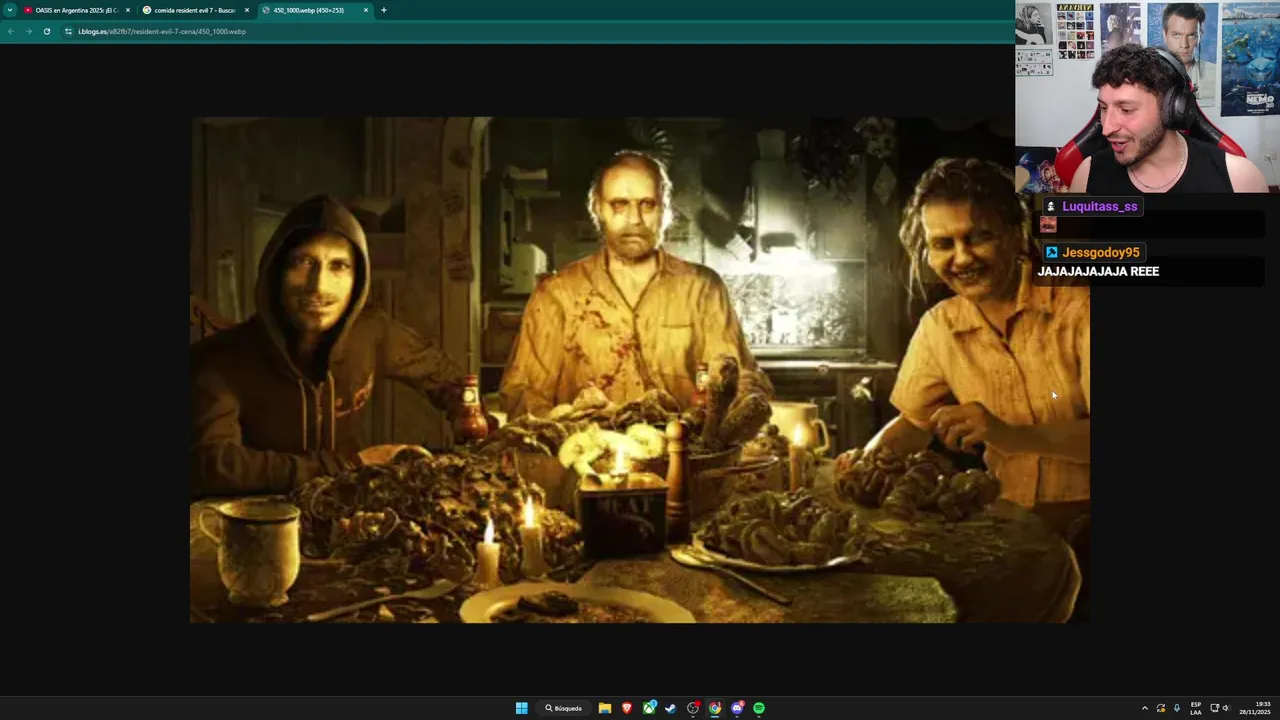
Task: Click the Luquitass_ss chat username
Action: click(1100, 206)
